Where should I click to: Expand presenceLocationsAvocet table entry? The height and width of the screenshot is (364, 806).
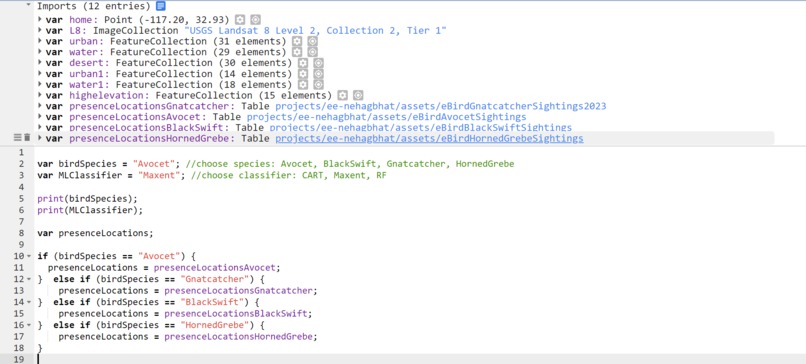tap(40, 116)
